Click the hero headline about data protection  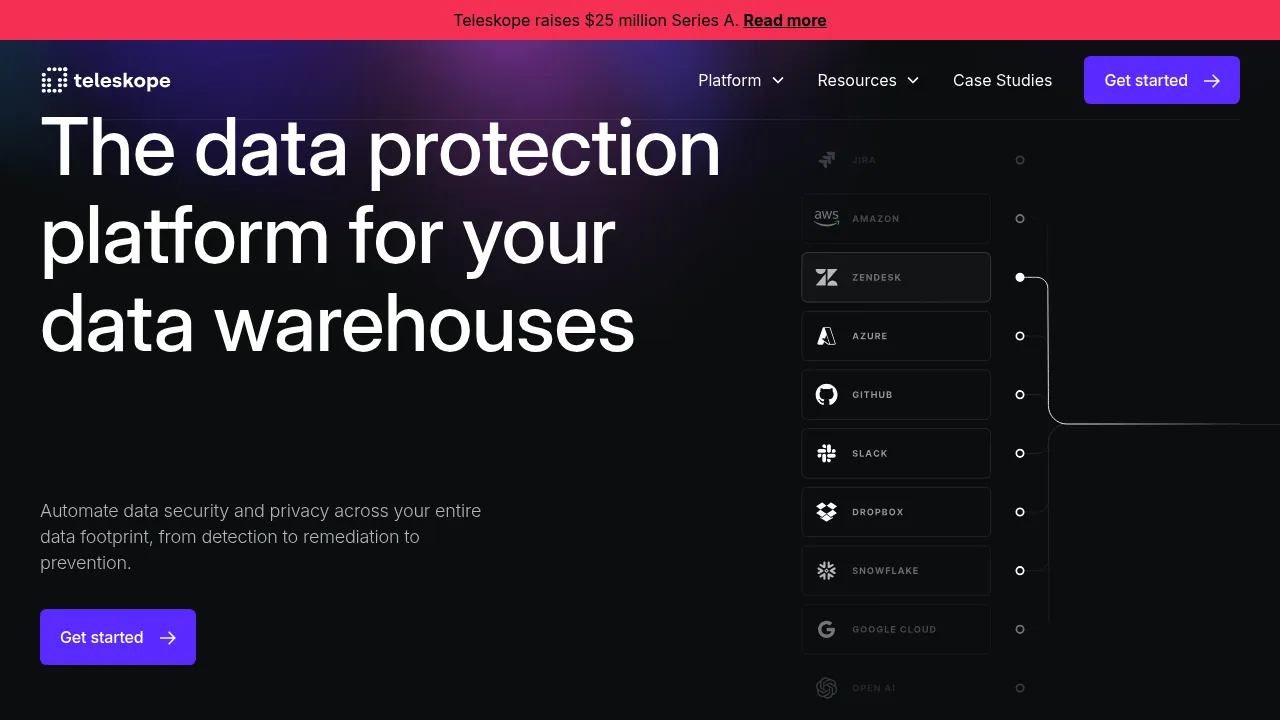(x=380, y=236)
